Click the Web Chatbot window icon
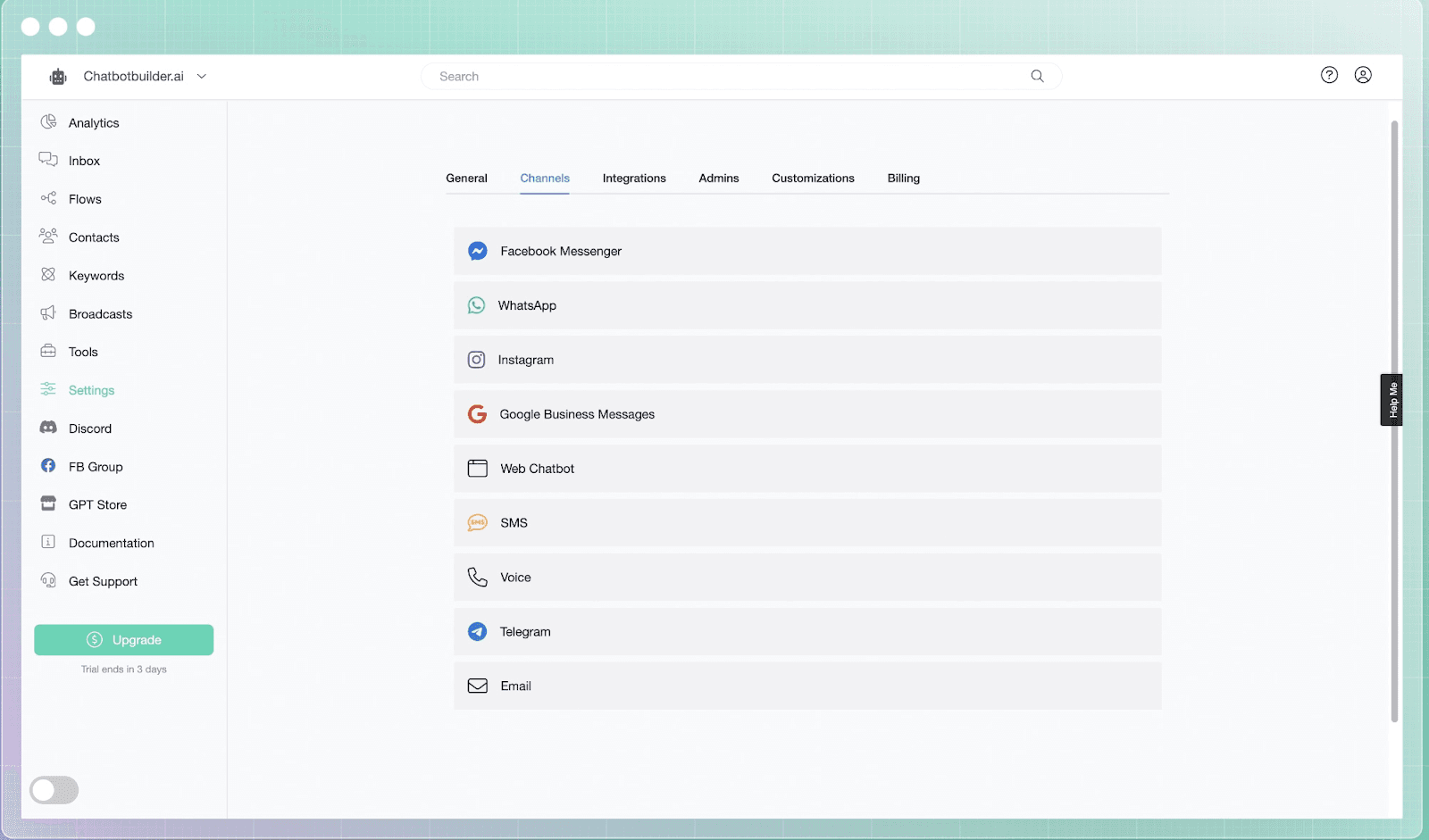Screen dimensions: 1429x840 [x=478, y=469]
